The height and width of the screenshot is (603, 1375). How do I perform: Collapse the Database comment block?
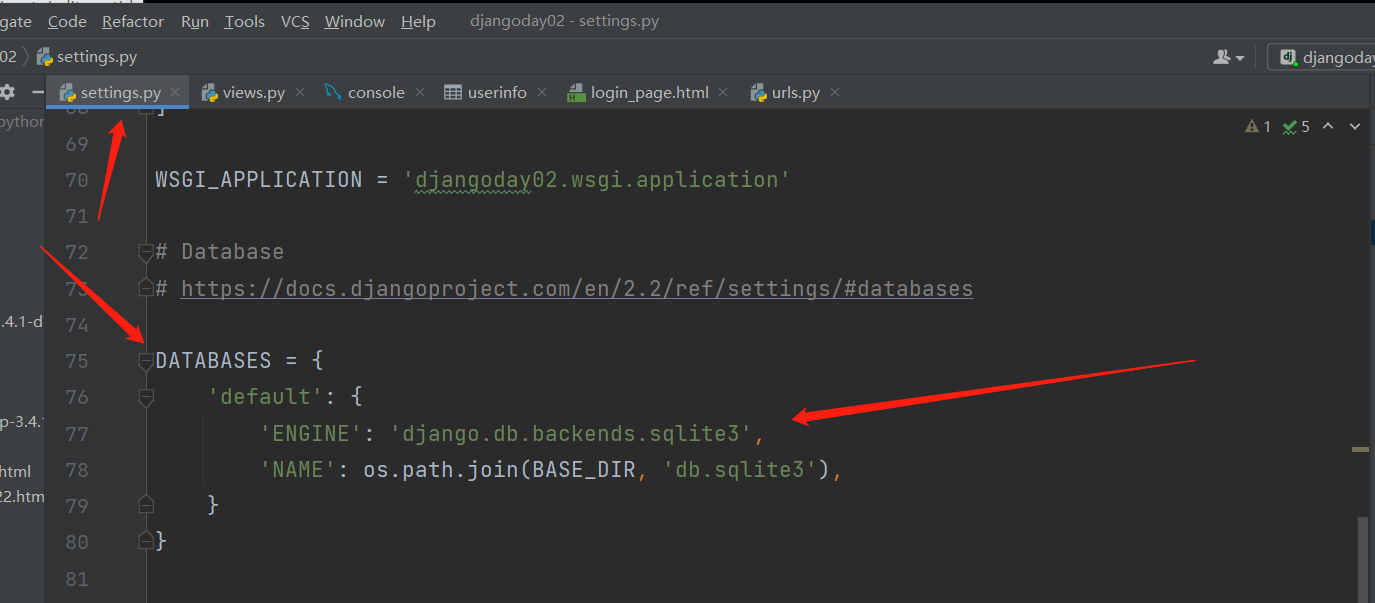pos(146,252)
